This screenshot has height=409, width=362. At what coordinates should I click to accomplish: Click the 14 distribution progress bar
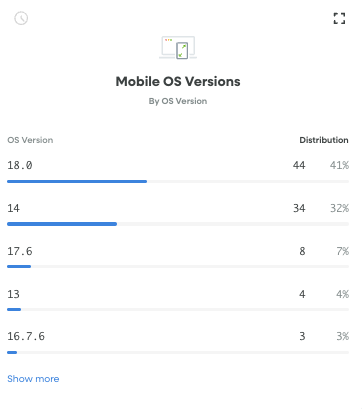click(178, 224)
